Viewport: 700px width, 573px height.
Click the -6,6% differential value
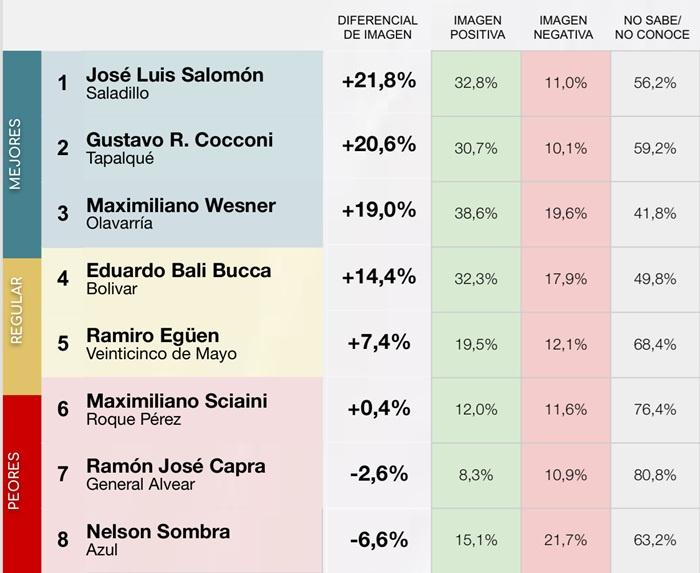379,540
